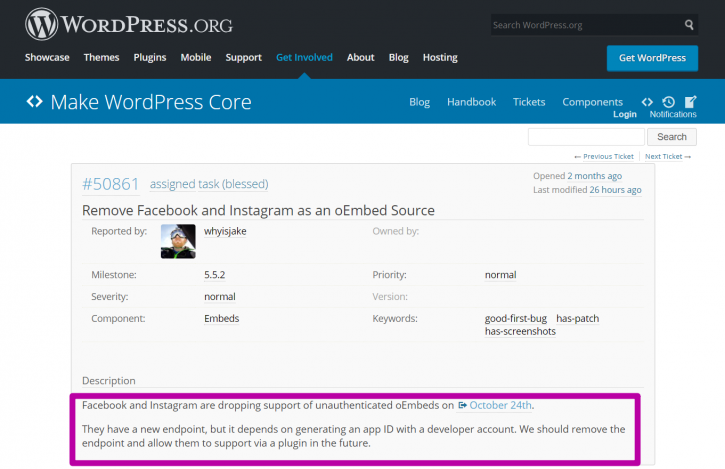Image resolution: width=725 pixels, height=469 pixels.
Task: Go to Tickets in the Core bar
Action: point(529,102)
